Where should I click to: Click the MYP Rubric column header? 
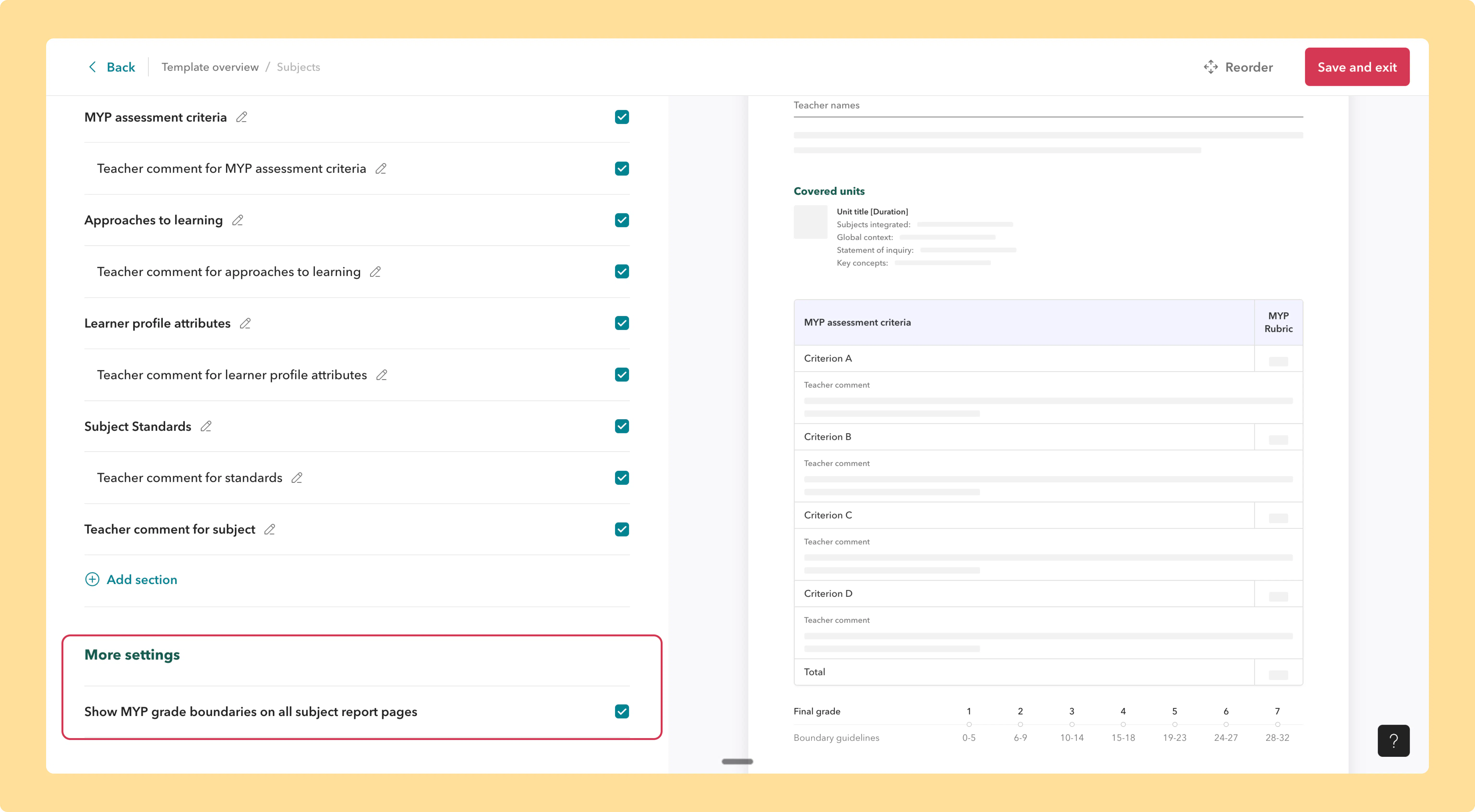[1279, 322]
